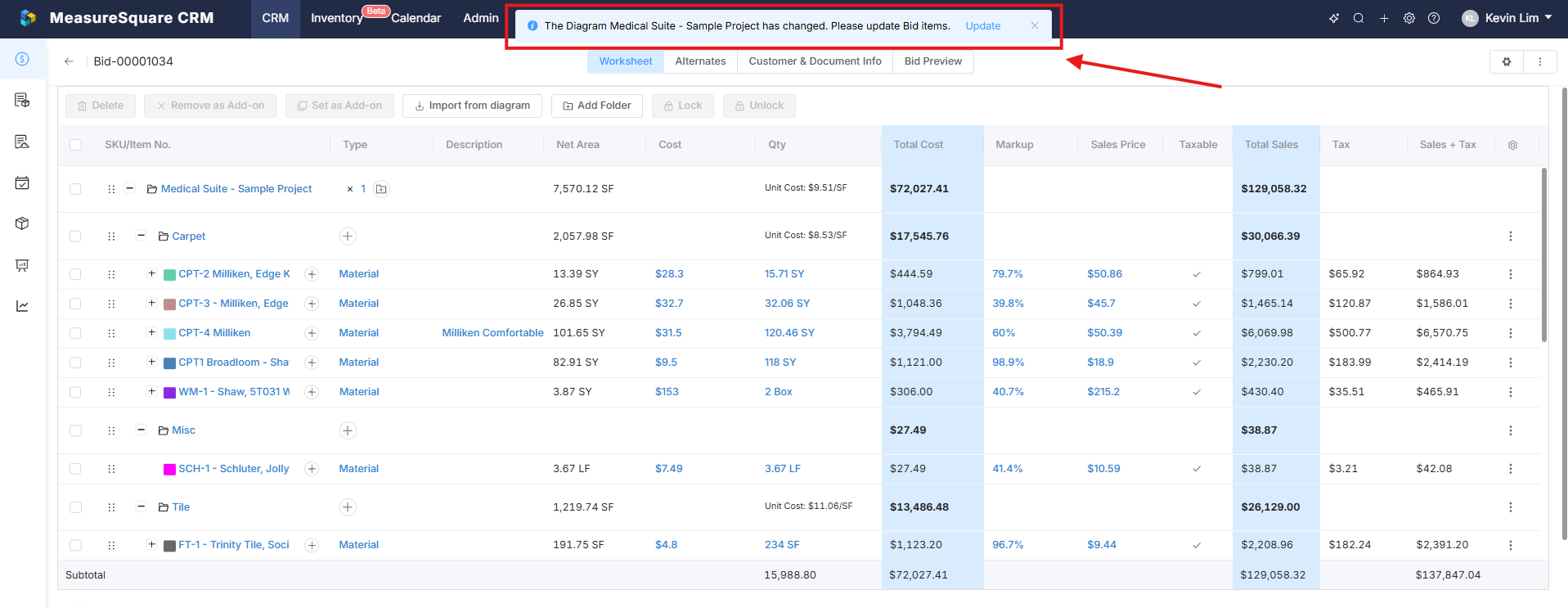Click the magenta SCH-1 Schluter color swatch
This screenshot has width=1568, height=608.
[x=170, y=470]
